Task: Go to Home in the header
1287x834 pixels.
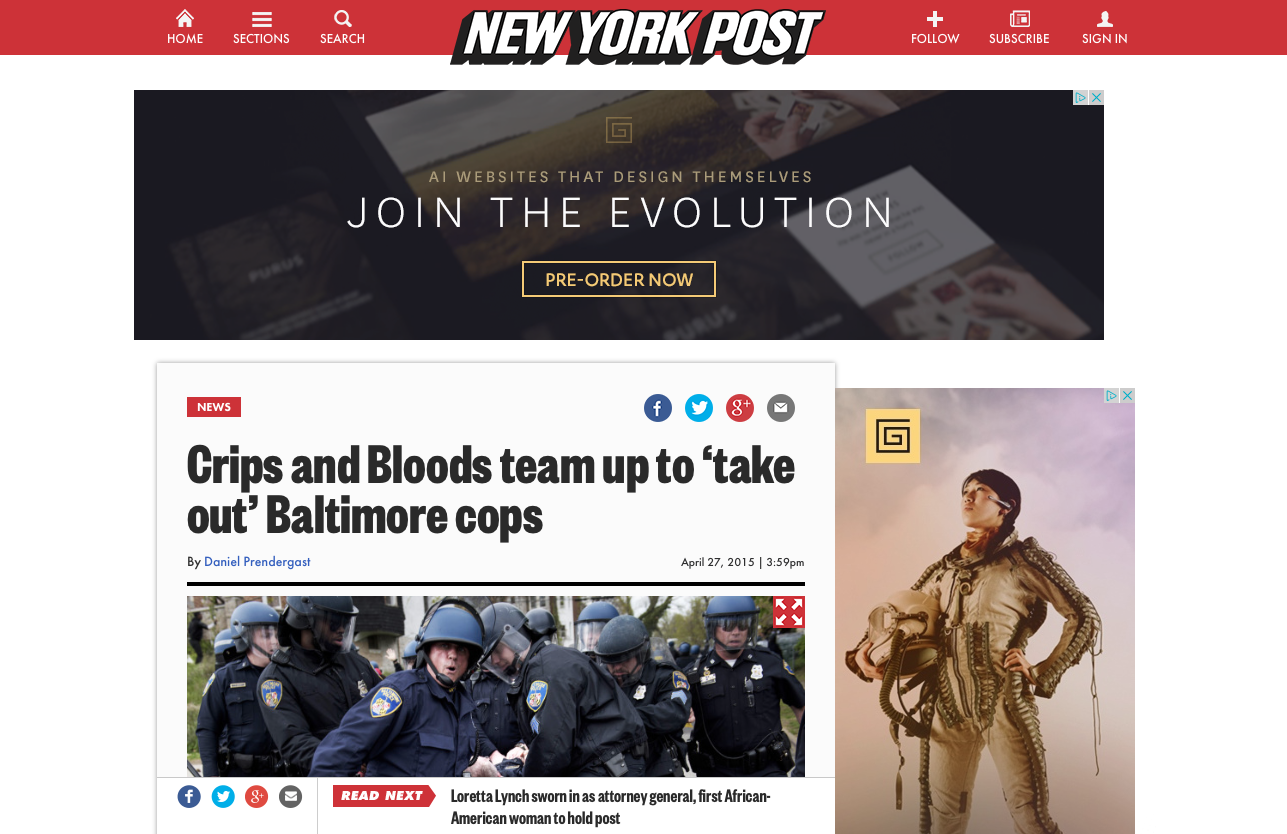Action: (185, 27)
